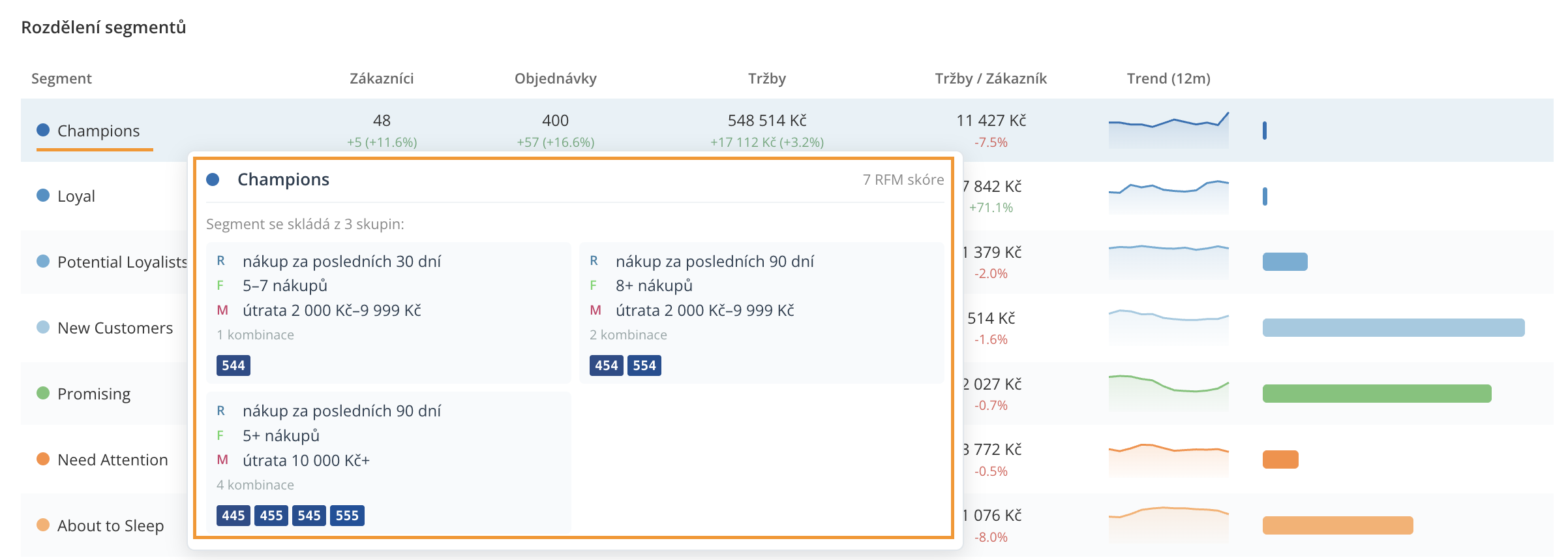
Task: Click the RFM score badge 545
Action: point(309,516)
